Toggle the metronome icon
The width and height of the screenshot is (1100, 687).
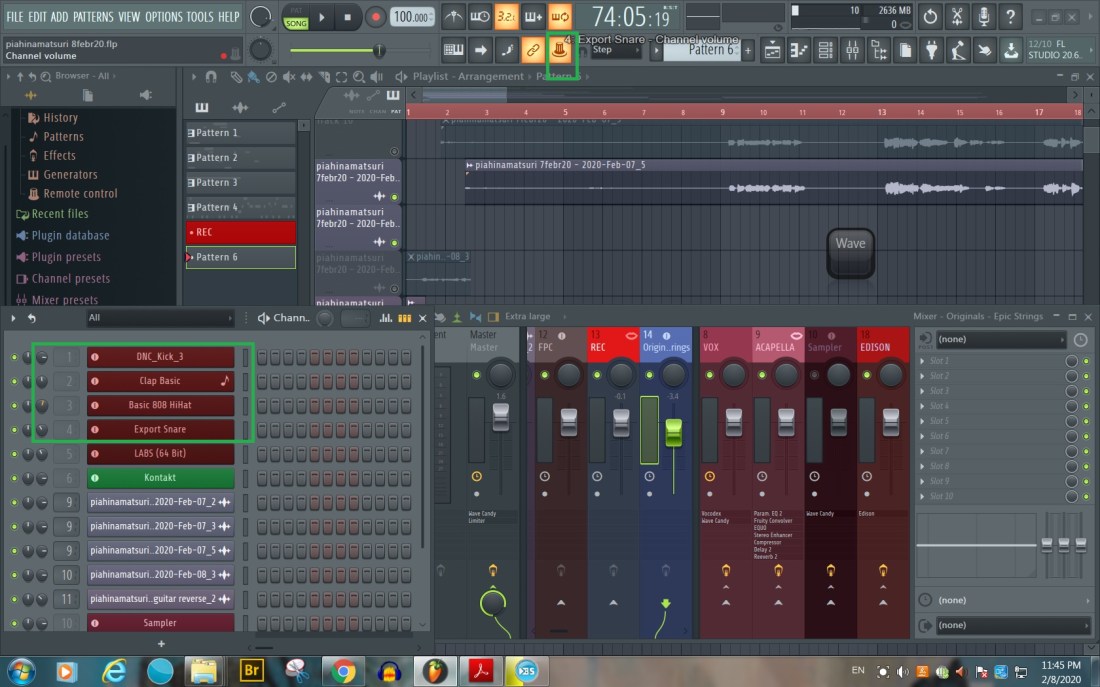click(x=454, y=17)
